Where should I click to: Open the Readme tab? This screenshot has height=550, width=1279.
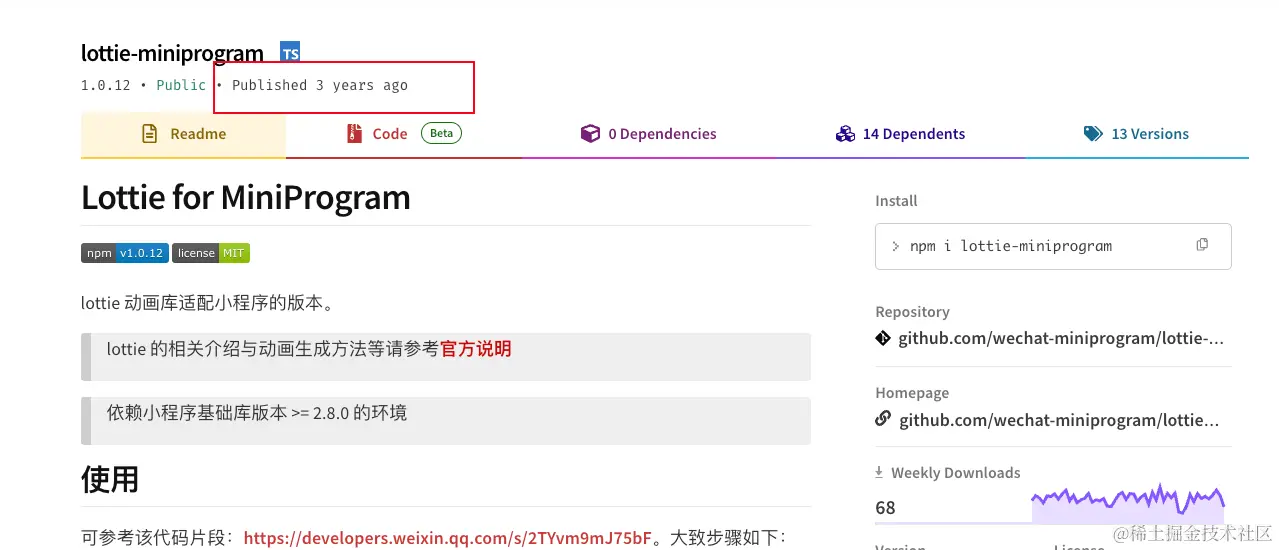tap(183, 134)
